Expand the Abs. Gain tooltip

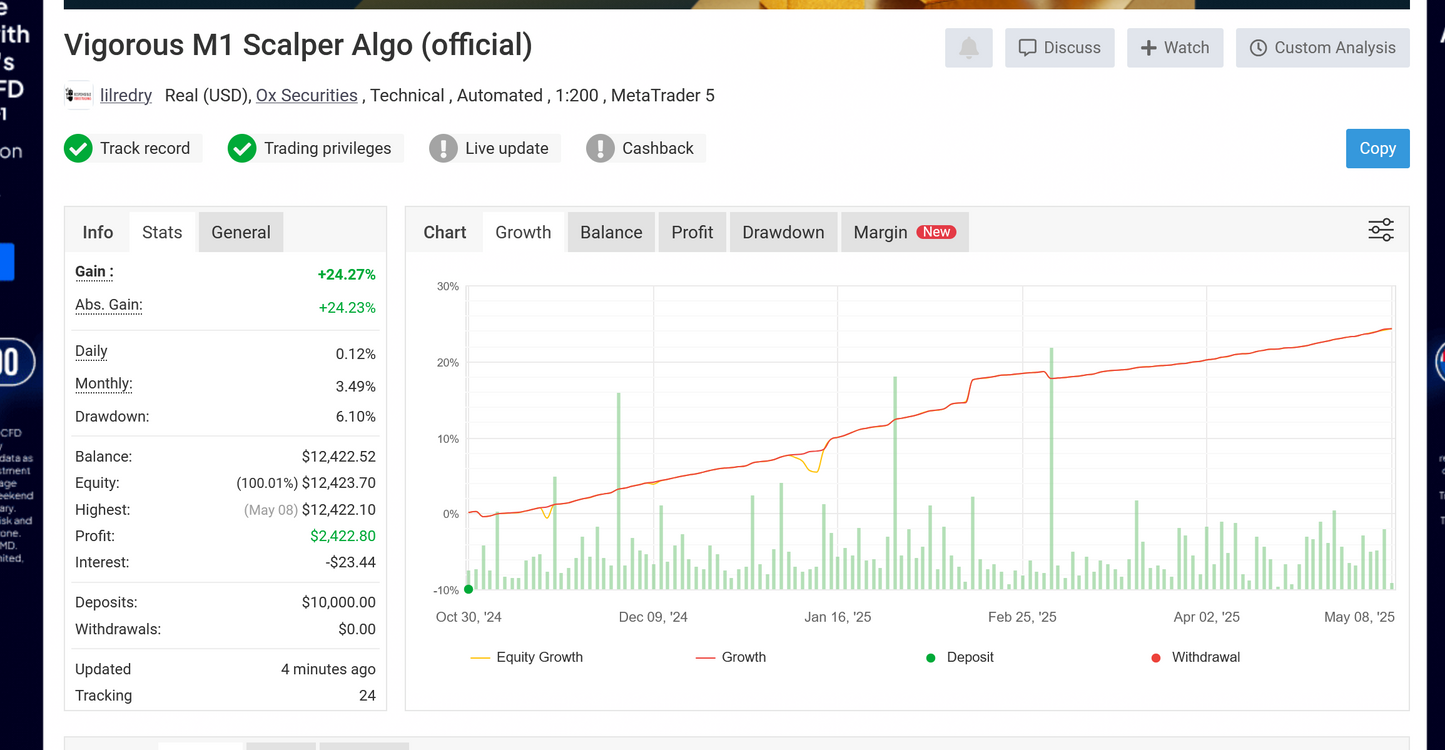tap(108, 306)
